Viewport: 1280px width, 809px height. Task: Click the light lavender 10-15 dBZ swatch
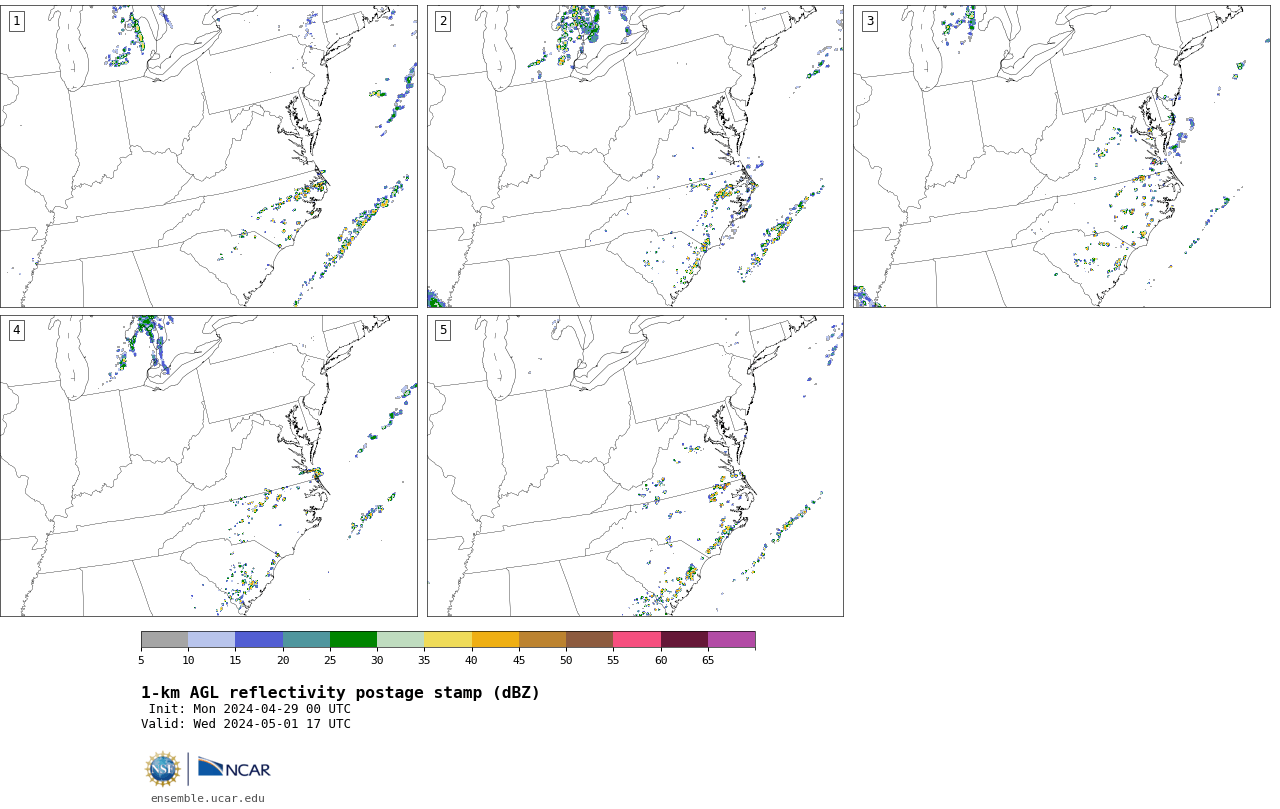(x=212, y=640)
